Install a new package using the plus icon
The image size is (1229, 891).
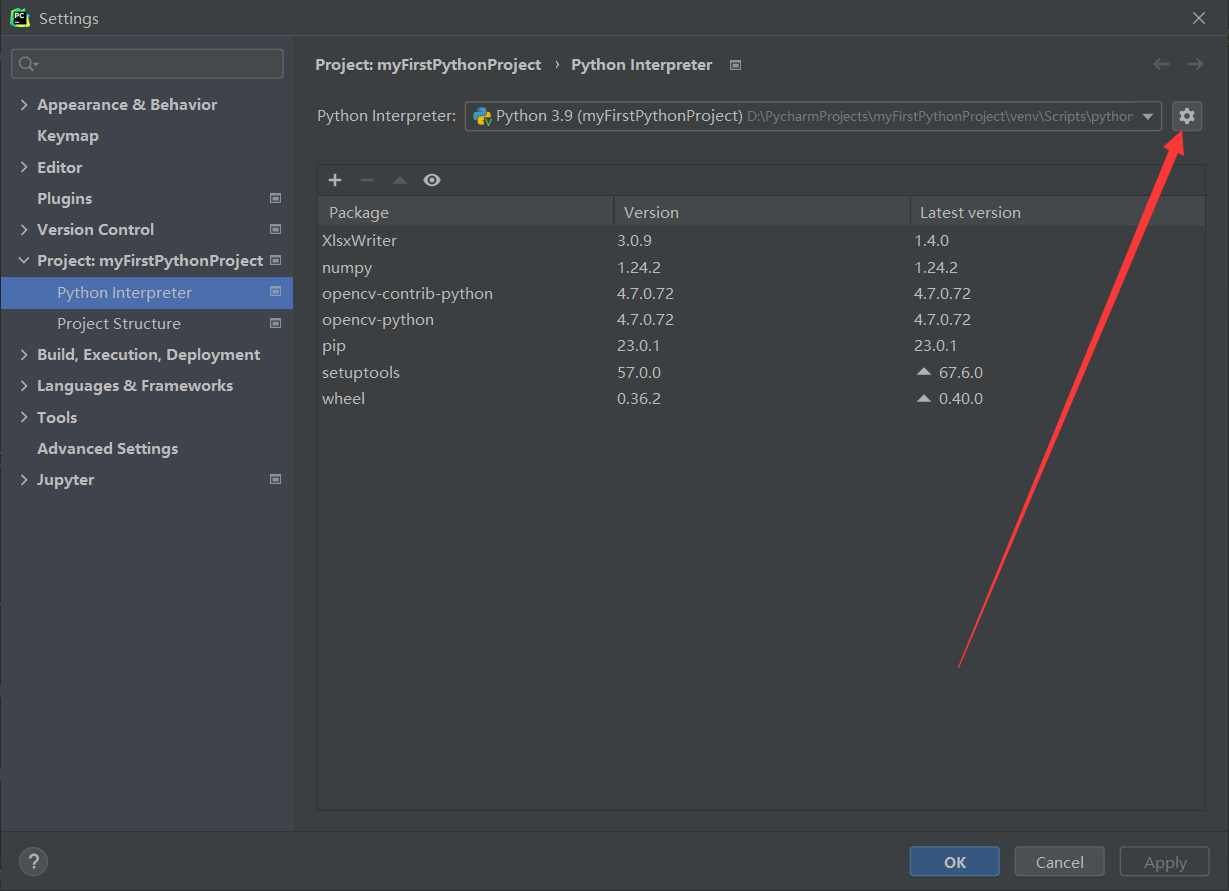[334, 180]
